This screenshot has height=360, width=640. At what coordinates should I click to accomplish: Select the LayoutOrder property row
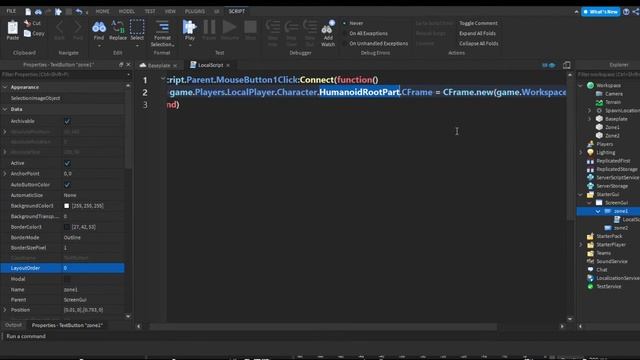tap(62, 268)
